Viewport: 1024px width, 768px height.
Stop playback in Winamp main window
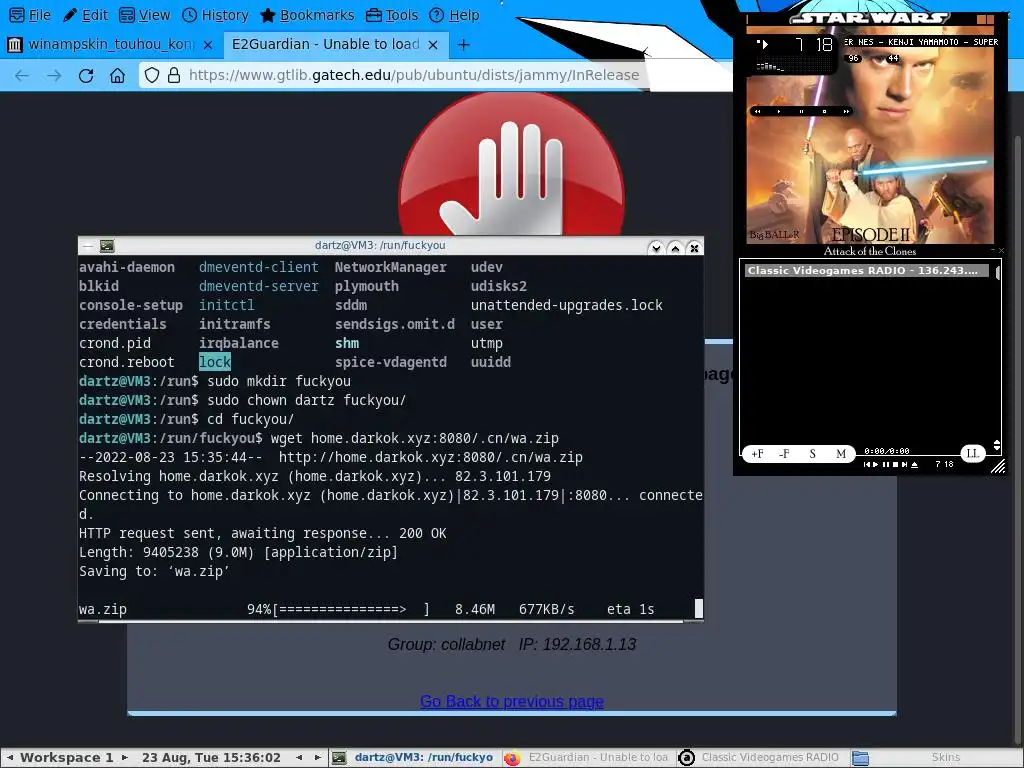(824, 112)
